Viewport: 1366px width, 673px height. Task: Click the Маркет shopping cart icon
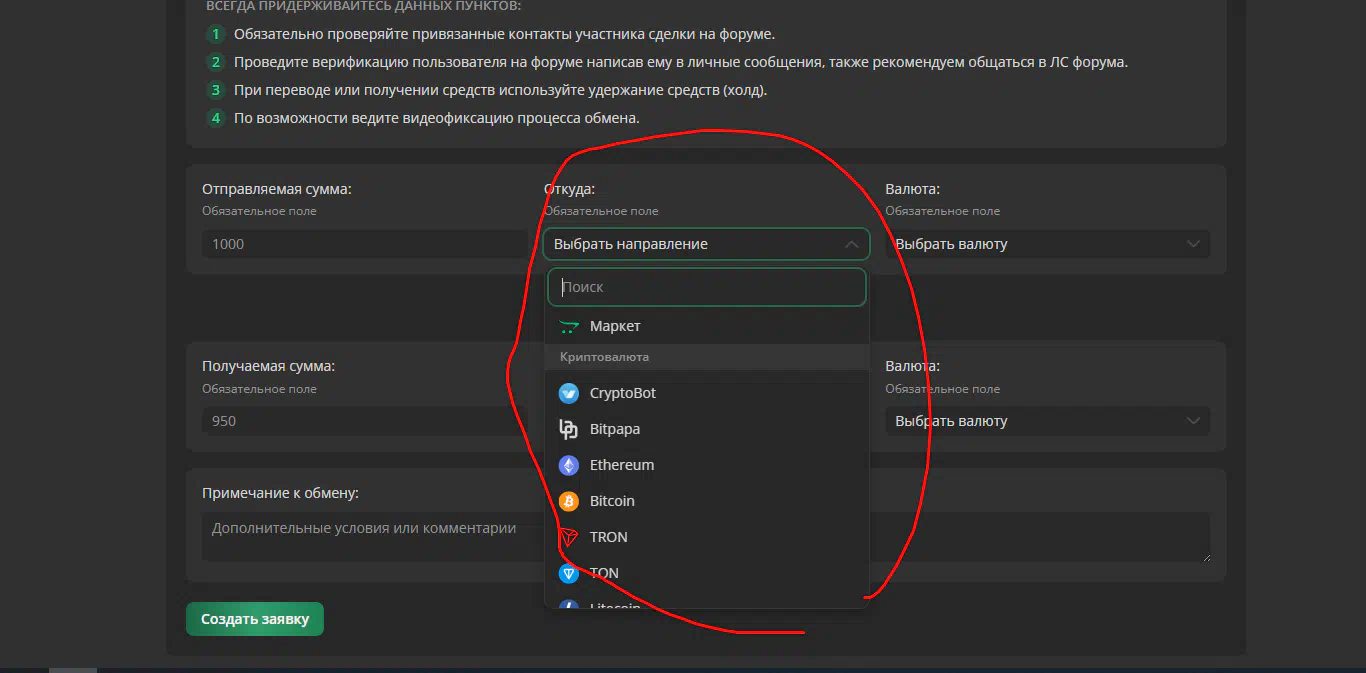[x=569, y=326]
